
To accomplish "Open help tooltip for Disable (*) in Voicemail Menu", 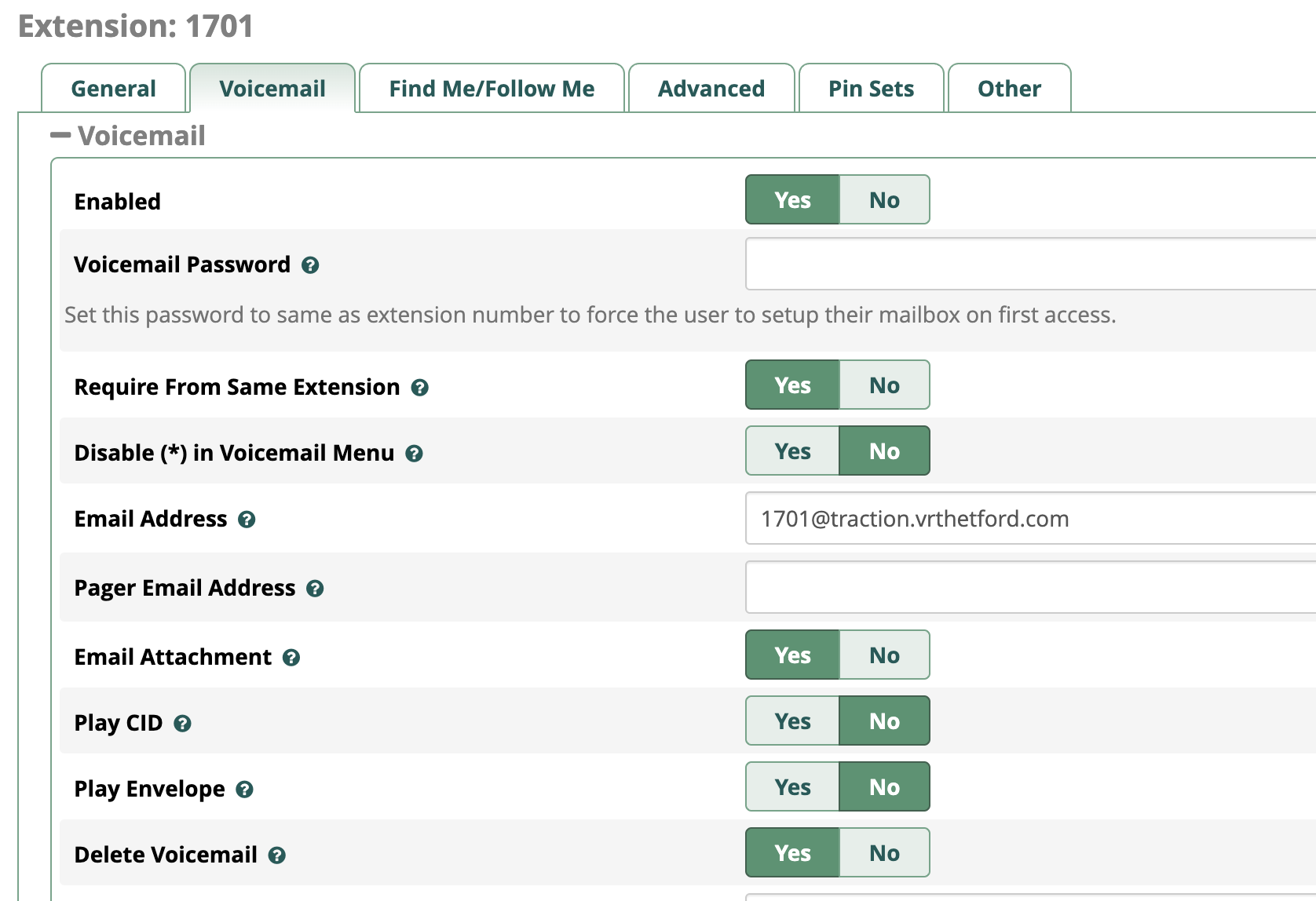I will (x=414, y=454).
